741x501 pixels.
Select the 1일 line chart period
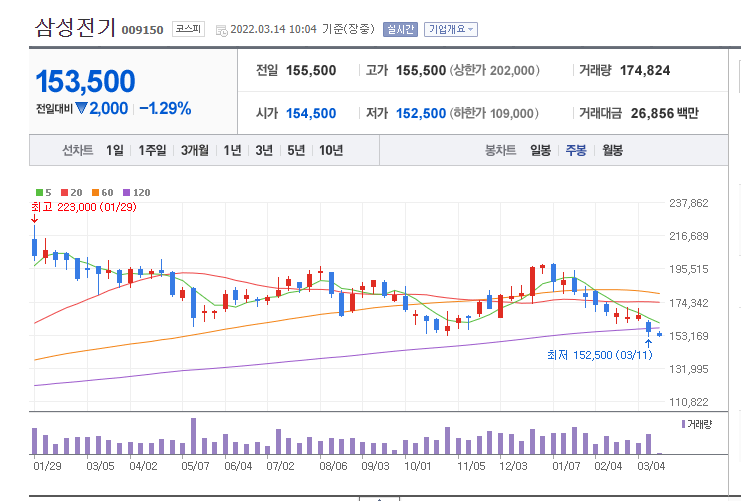pos(115,150)
